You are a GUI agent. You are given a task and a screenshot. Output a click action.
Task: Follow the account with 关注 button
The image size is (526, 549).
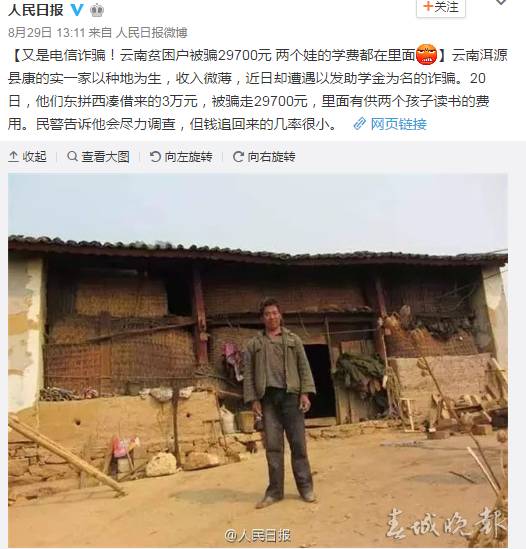441,7
